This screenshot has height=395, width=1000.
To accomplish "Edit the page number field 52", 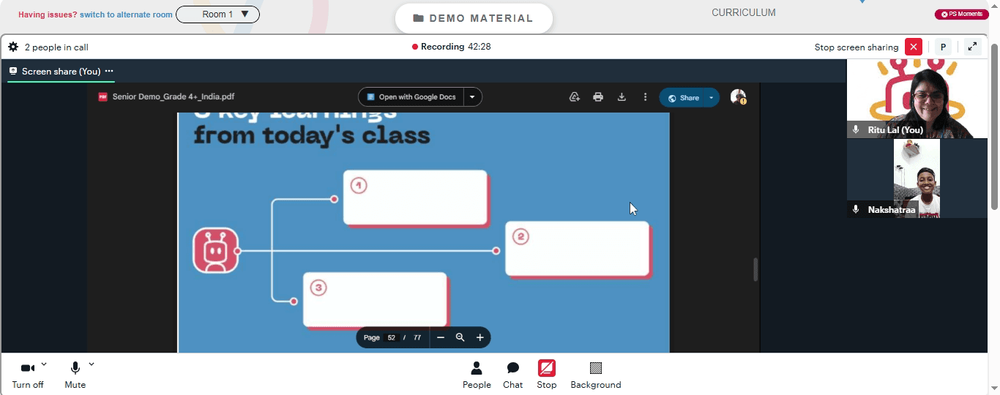I will (x=391, y=338).
